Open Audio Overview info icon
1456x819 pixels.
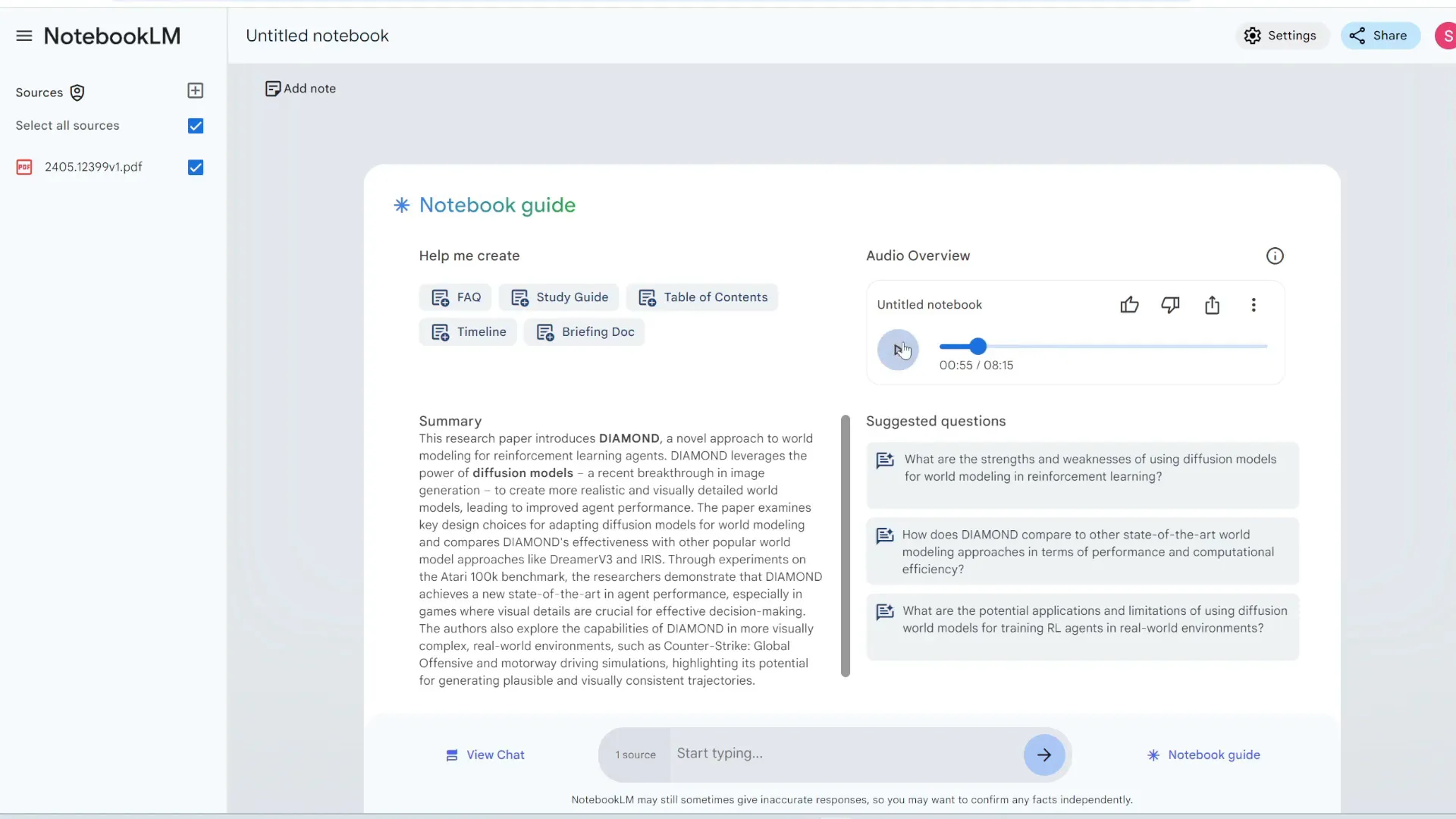click(1275, 256)
